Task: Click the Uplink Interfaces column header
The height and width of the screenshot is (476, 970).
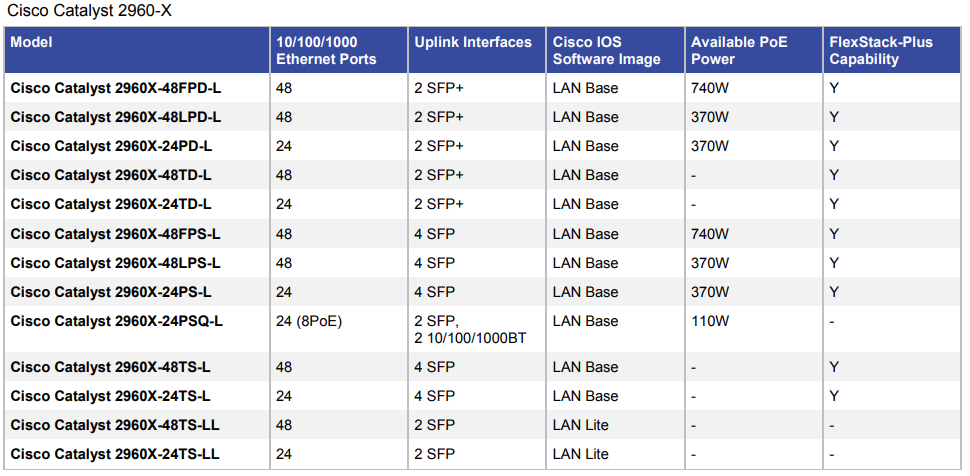Action: 473,43
